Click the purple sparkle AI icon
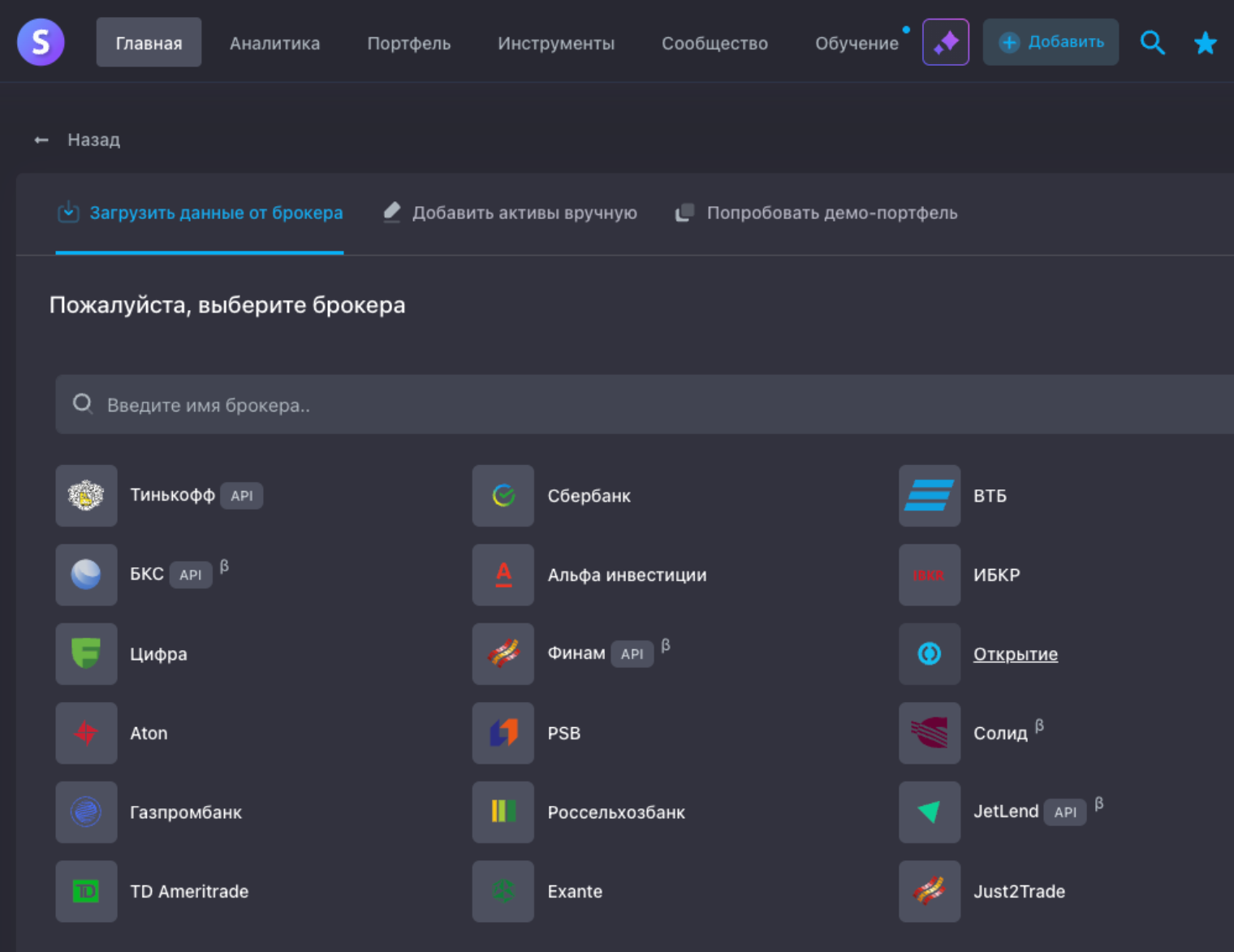The image size is (1234, 952). pos(946,42)
